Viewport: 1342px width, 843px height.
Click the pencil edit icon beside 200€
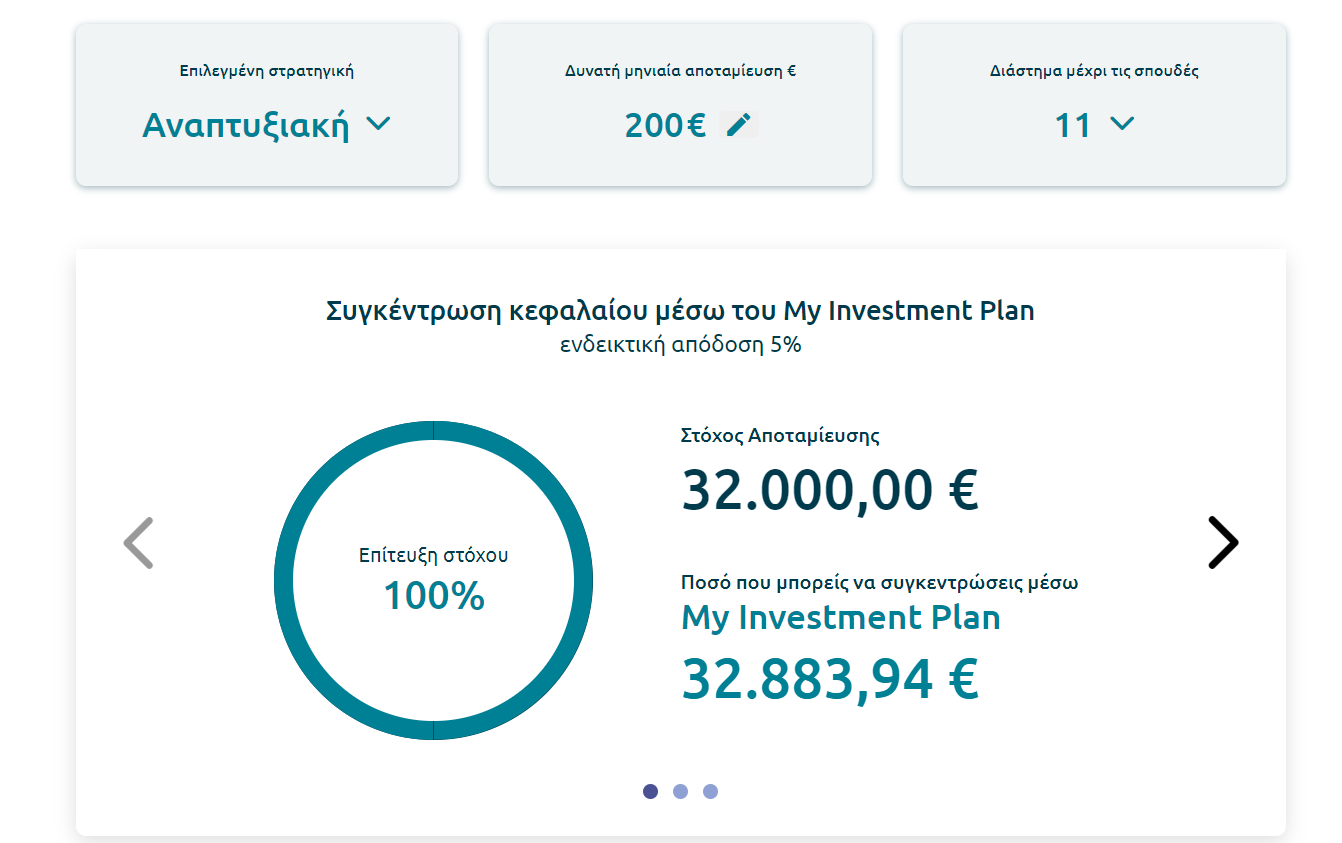pos(738,125)
